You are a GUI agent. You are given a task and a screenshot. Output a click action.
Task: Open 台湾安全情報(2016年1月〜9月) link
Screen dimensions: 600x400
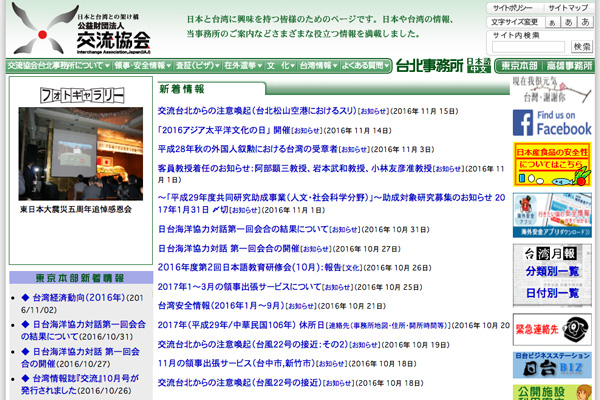pyautogui.click(x=221, y=305)
